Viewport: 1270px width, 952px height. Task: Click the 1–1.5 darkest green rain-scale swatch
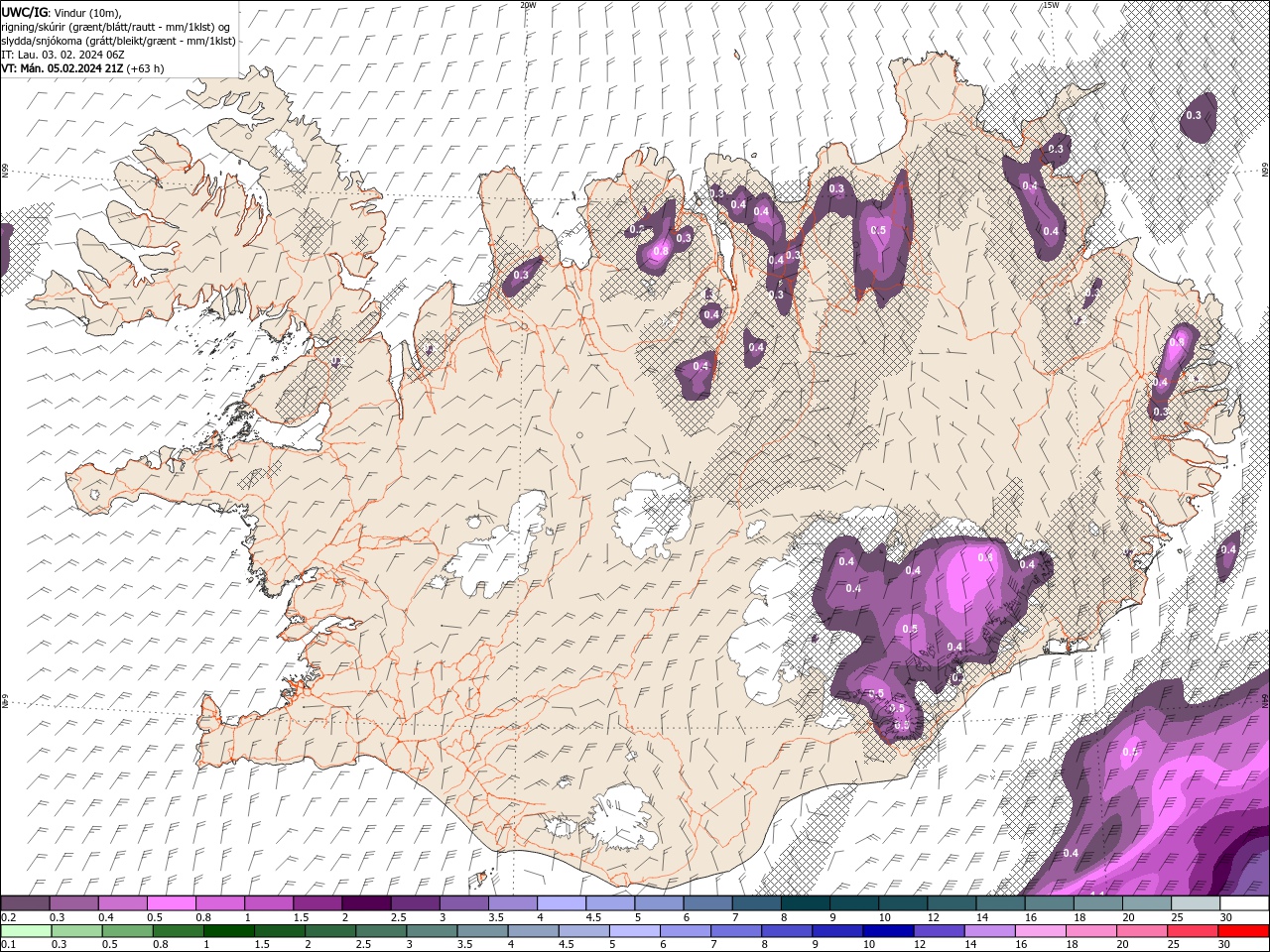pos(229,931)
